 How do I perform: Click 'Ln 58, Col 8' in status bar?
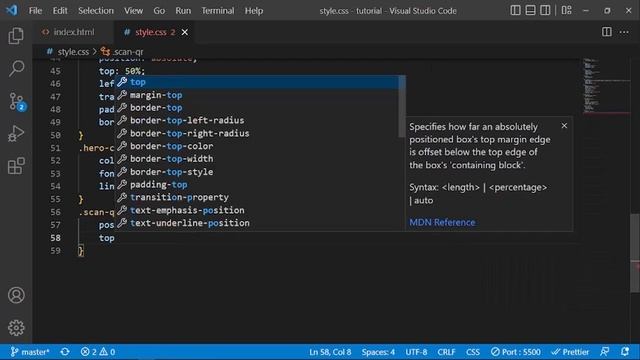coord(330,352)
